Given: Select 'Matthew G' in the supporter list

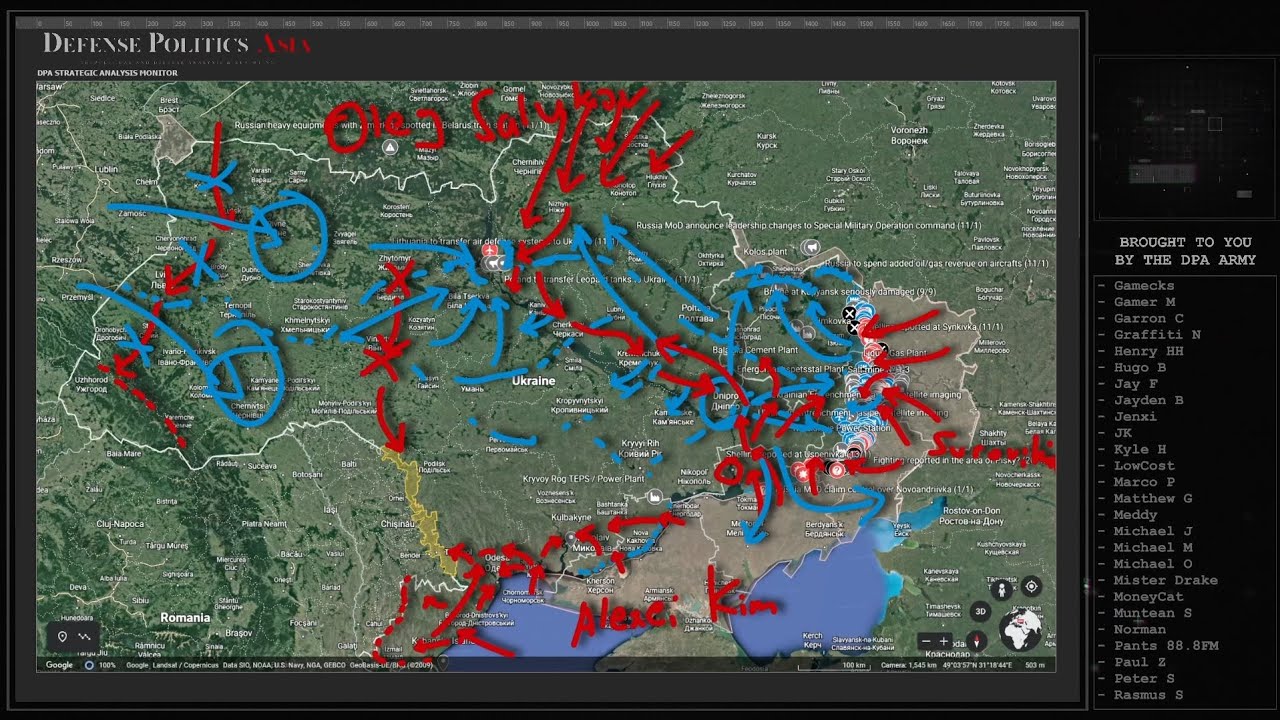Looking at the screenshot, I should coord(1153,498).
